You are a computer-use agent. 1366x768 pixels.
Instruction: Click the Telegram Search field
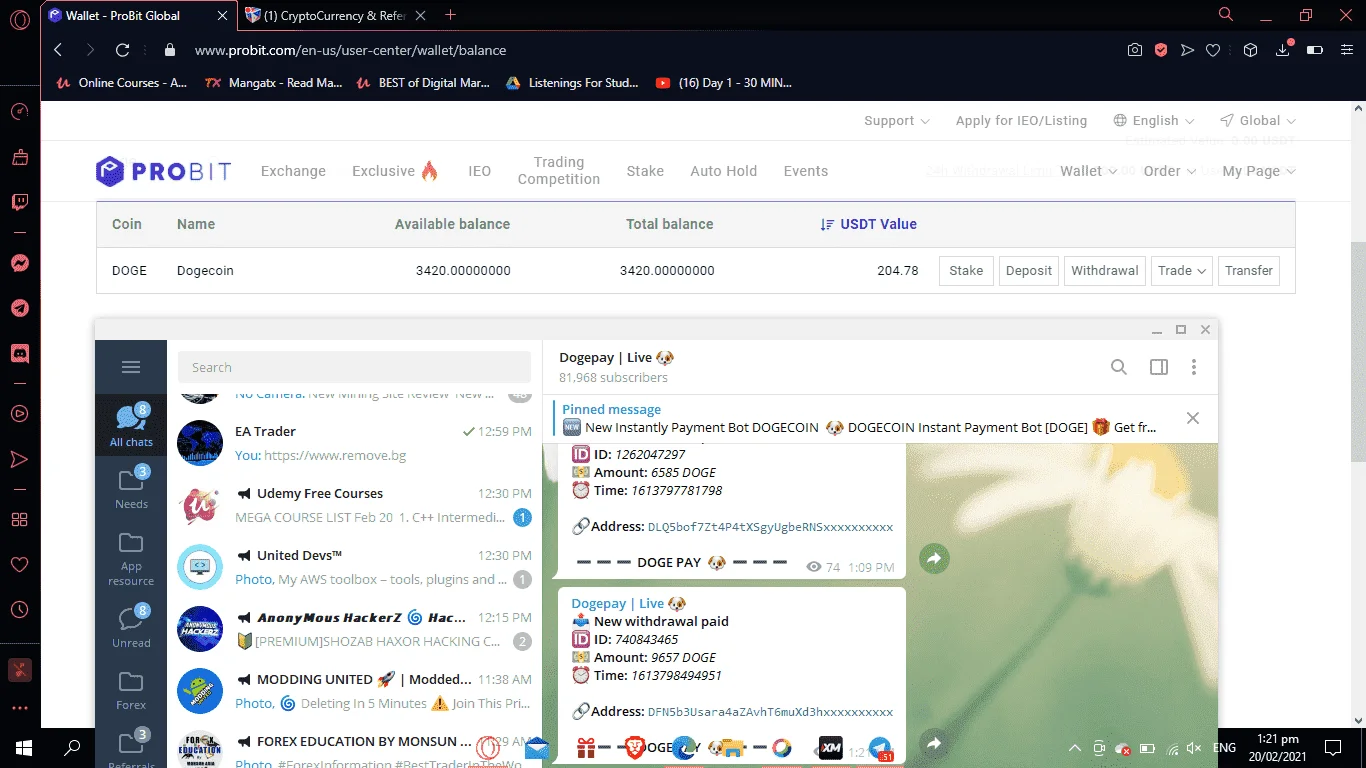354,367
